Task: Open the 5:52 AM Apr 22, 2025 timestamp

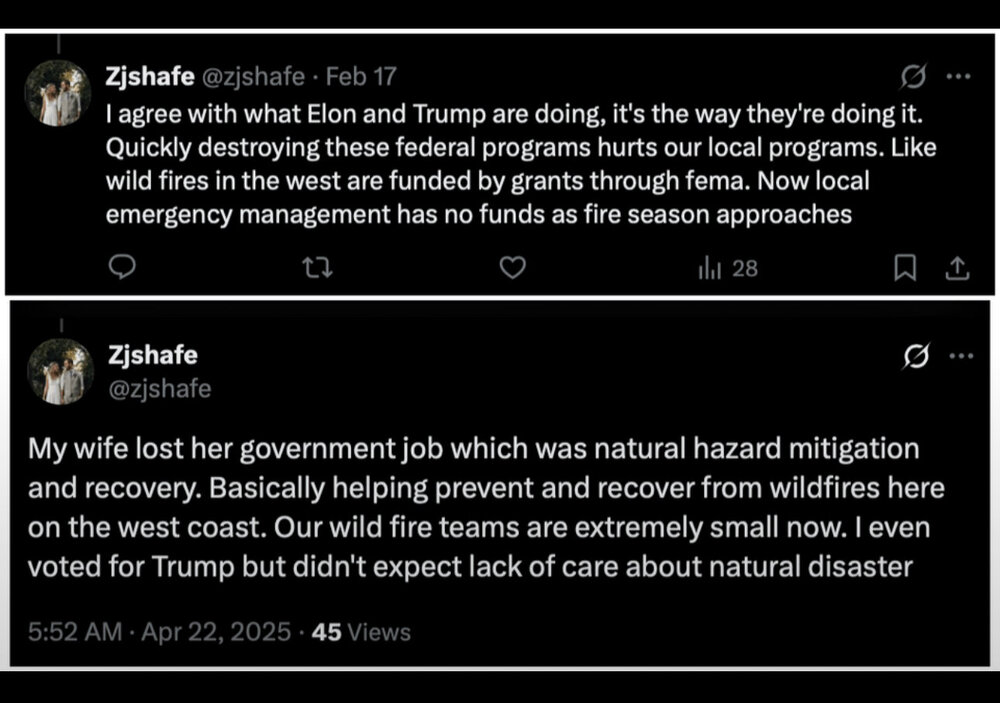Action: click(159, 632)
